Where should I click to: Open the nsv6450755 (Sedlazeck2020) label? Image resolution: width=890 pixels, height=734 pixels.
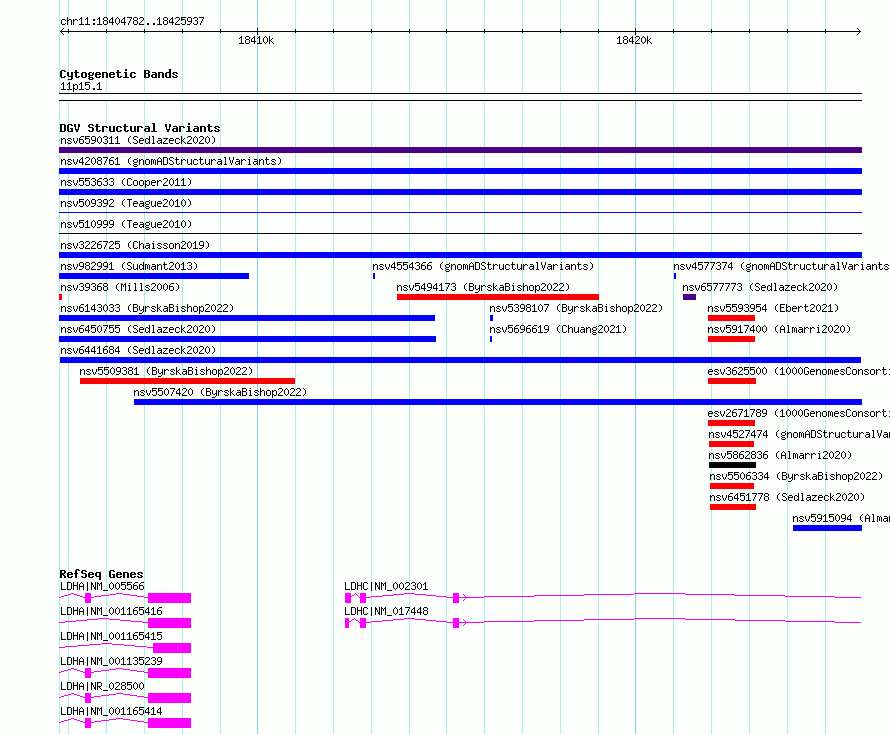pos(138,329)
